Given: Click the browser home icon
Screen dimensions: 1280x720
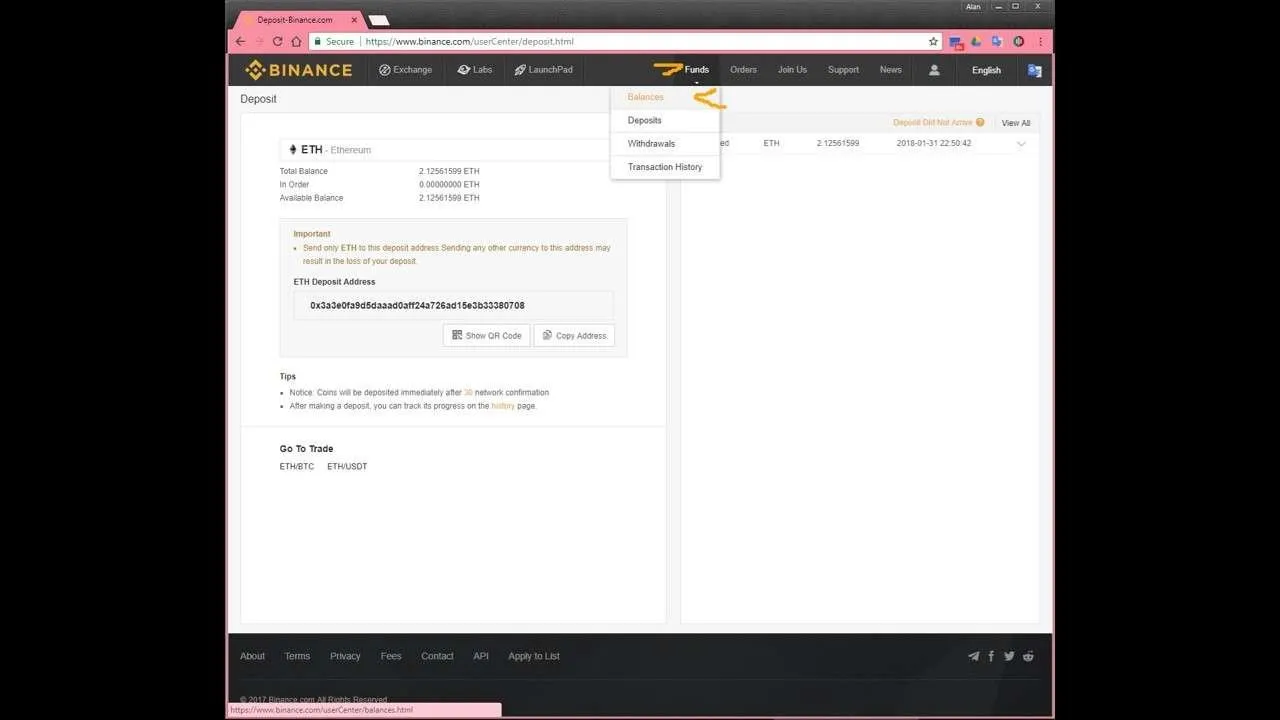Looking at the screenshot, I should tap(296, 42).
